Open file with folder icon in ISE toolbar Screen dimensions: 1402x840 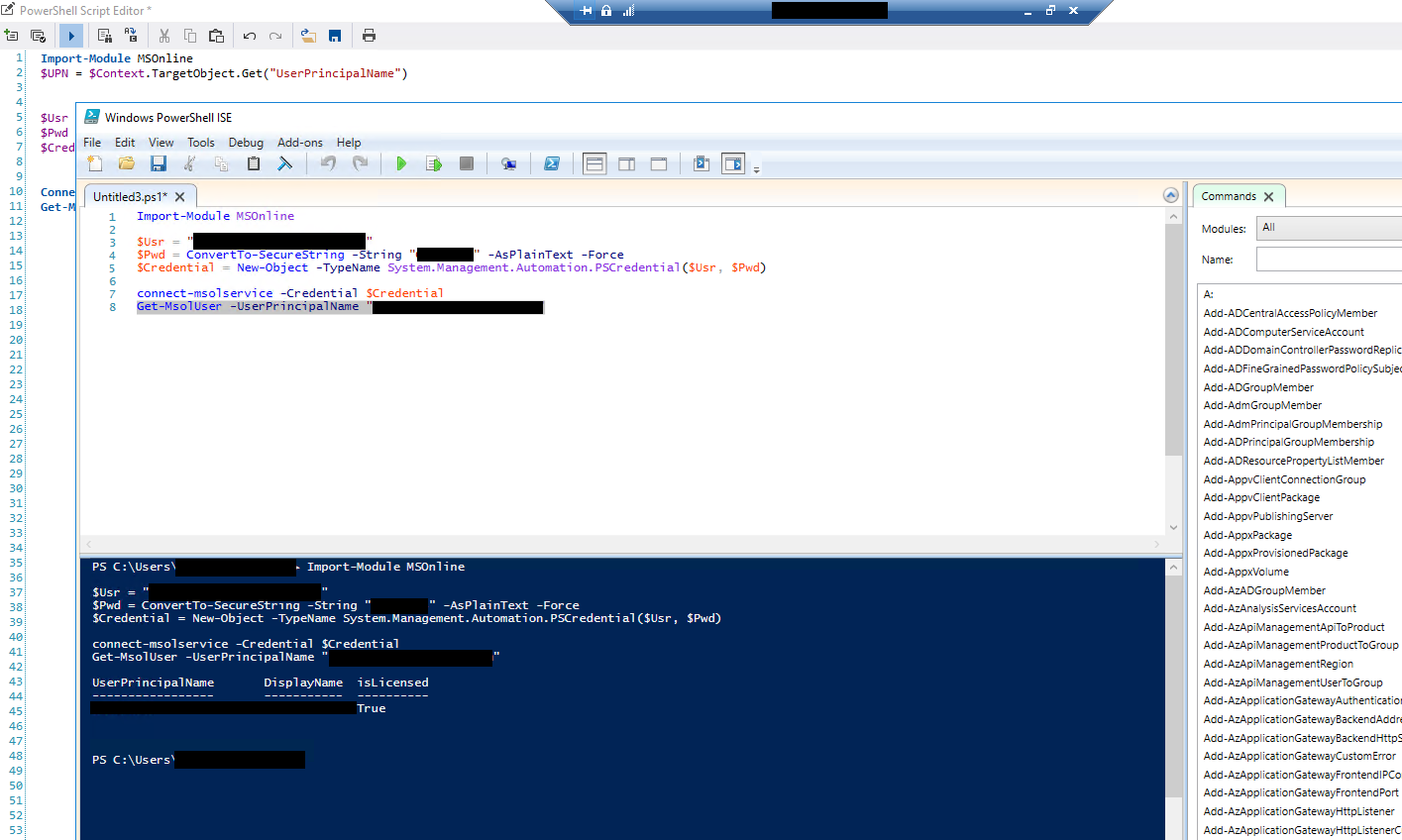pos(127,163)
